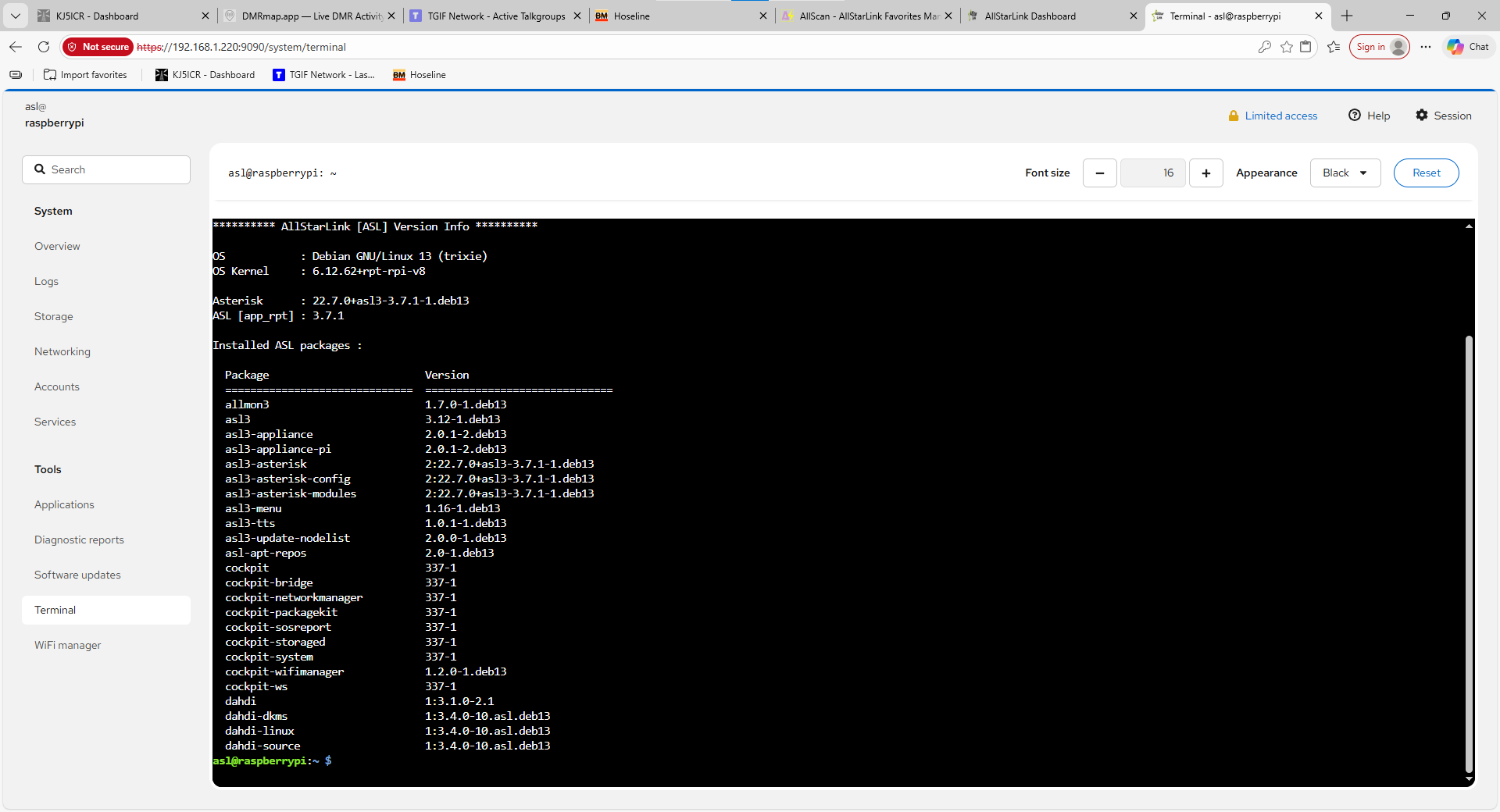Open the Services page
Screen dimensions: 1500x812
pyautogui.click(x=55, y=422)
